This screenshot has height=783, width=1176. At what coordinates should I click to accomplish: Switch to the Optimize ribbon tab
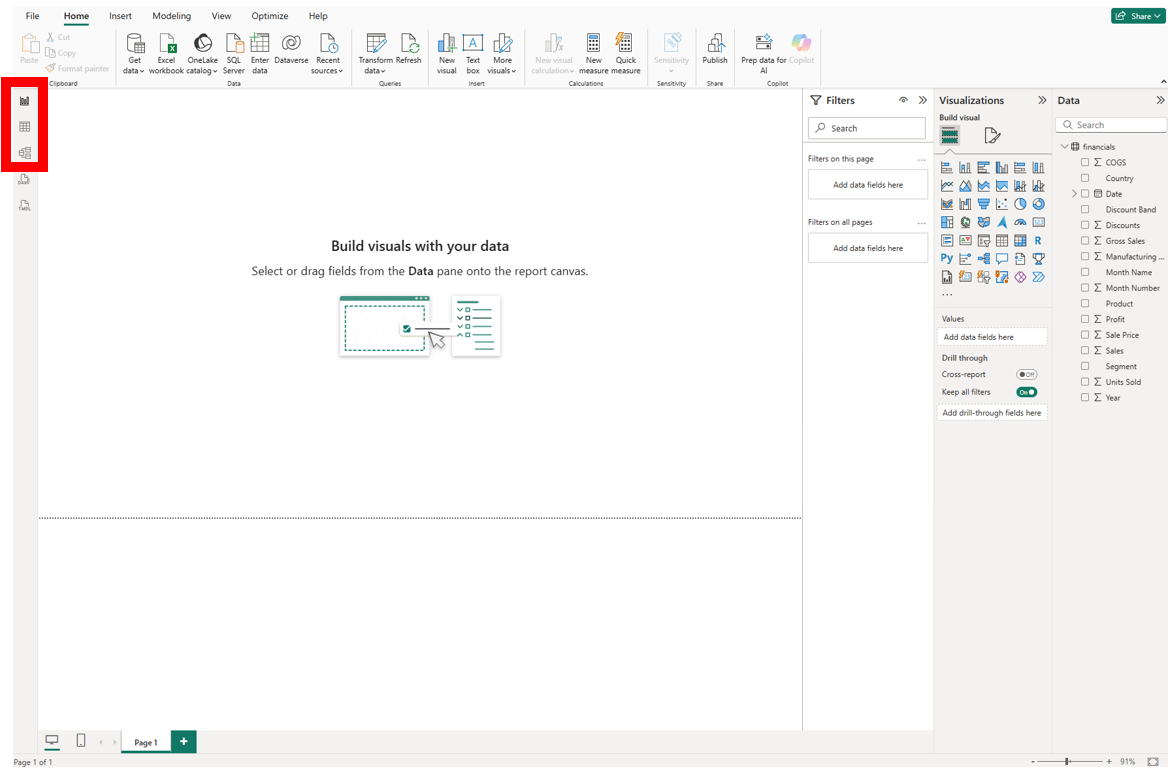270,16
